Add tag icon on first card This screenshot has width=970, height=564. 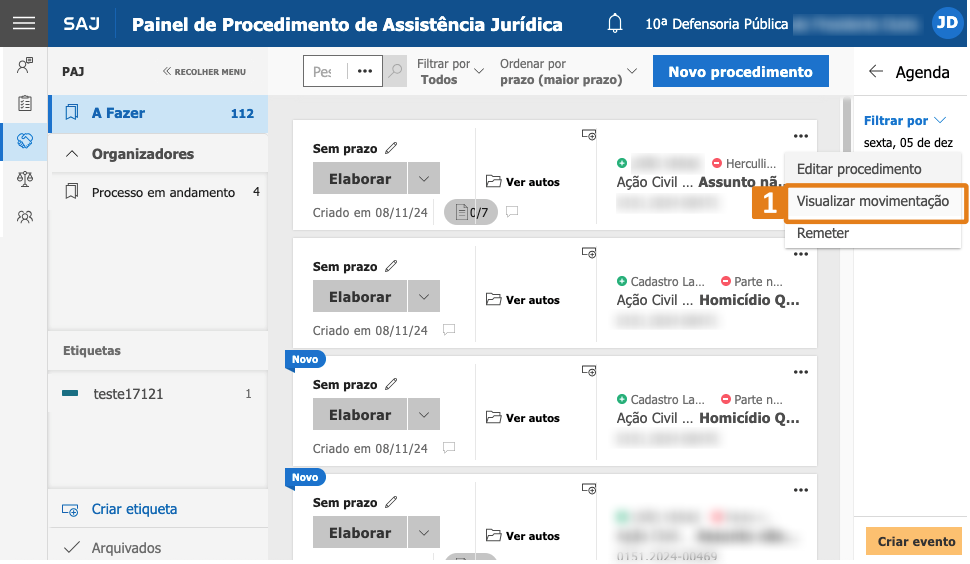pos(589,135)
